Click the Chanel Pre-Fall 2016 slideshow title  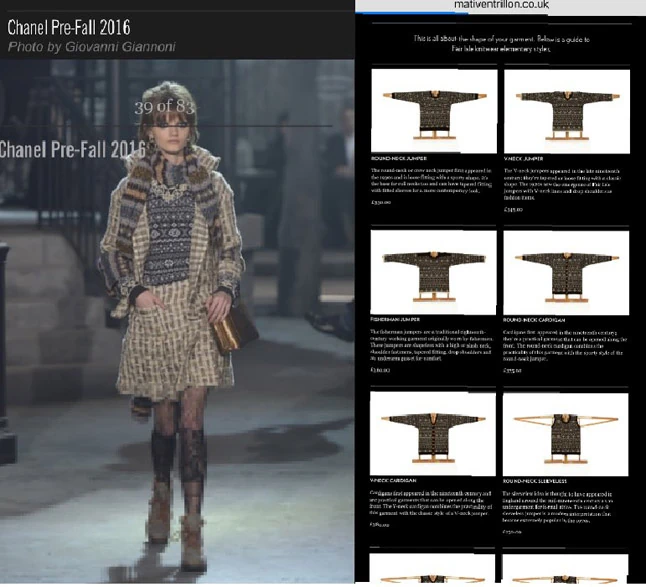[68, 27]
